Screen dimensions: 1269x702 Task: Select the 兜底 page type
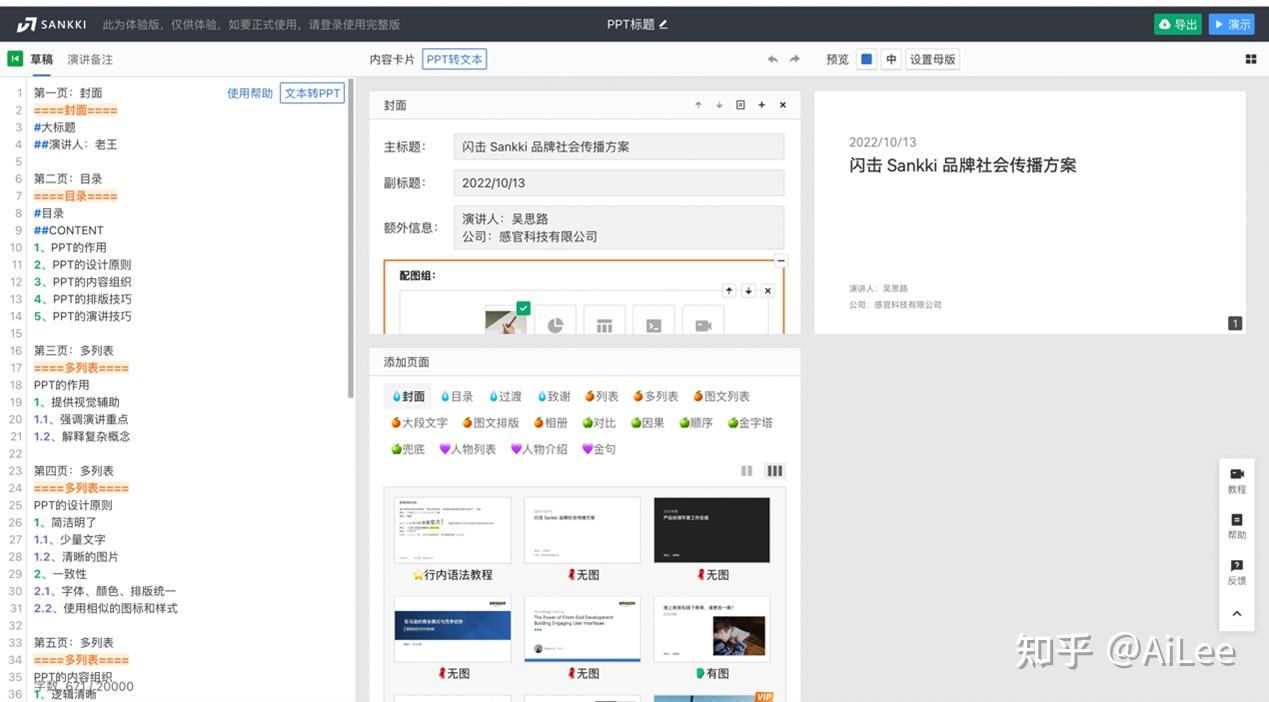pyautogui.click(x=408, y=449)
